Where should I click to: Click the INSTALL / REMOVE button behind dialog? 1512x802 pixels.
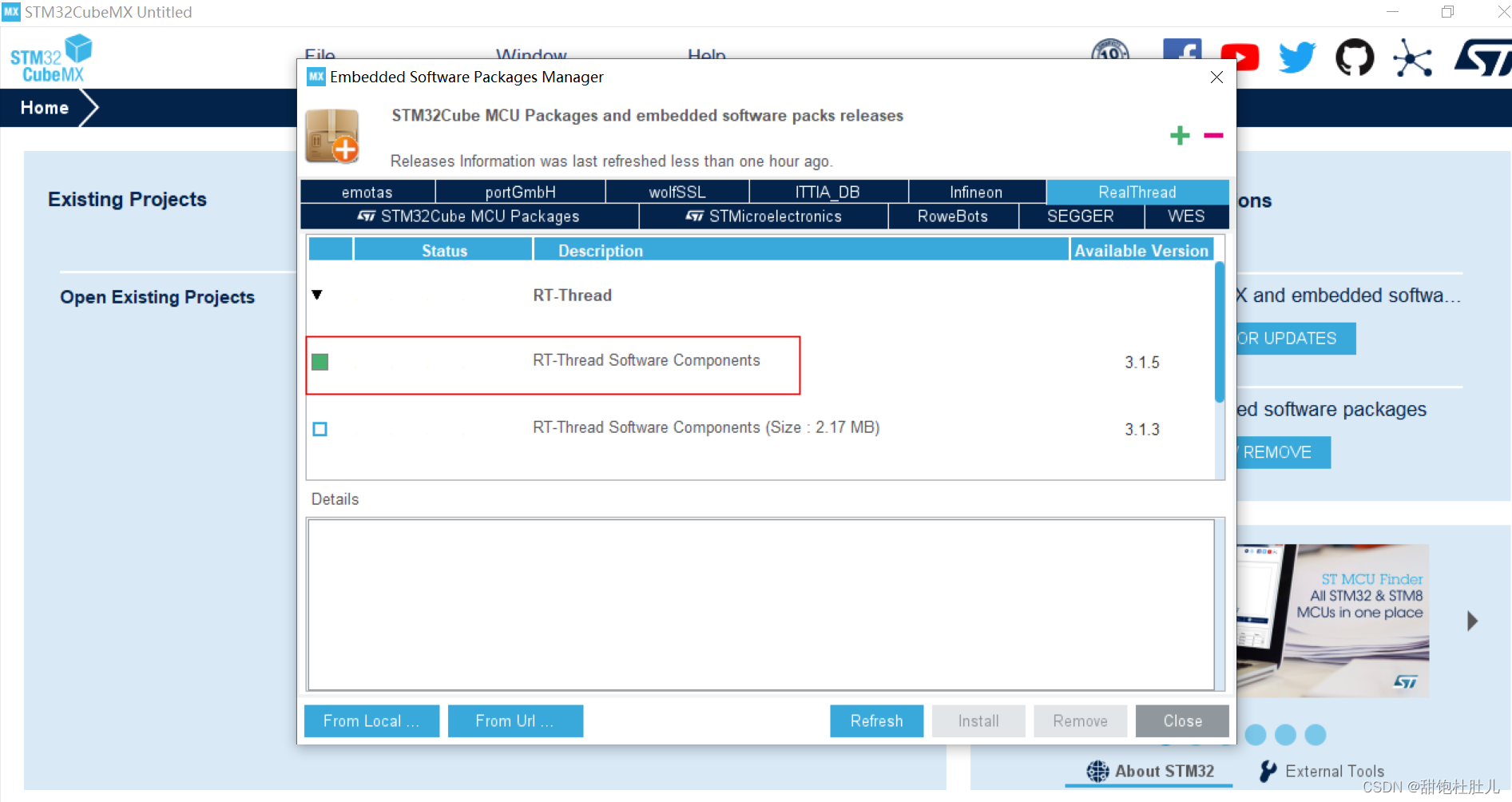[1284, 452]
